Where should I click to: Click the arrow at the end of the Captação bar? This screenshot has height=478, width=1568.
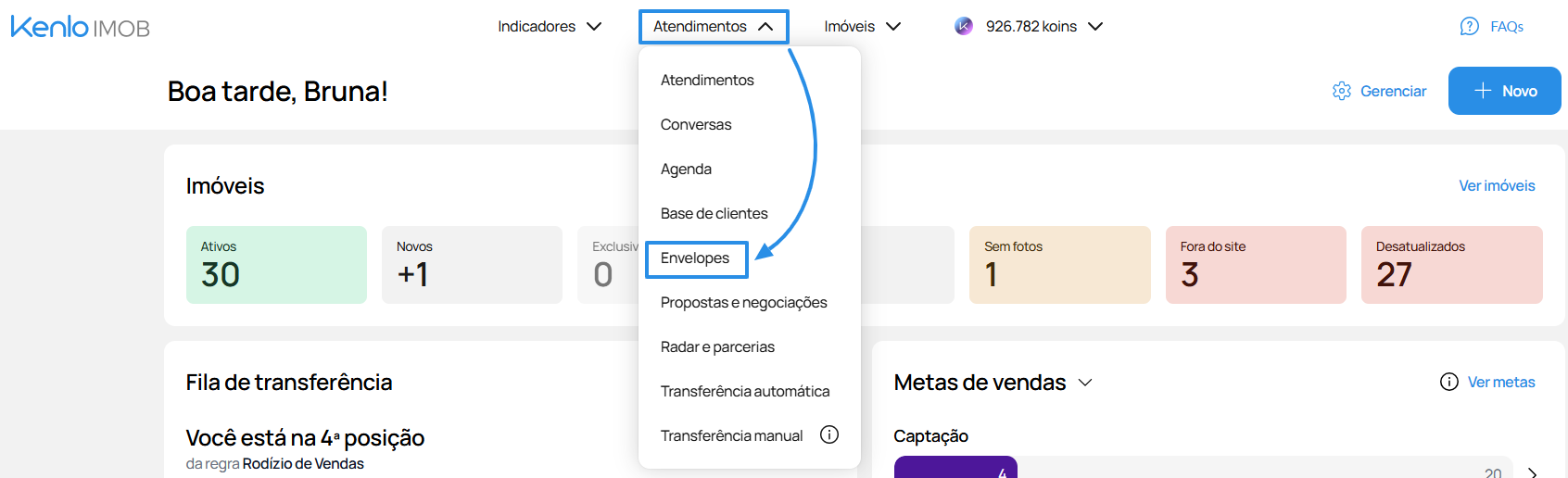pyautogui.click(x=1533, y=472)
